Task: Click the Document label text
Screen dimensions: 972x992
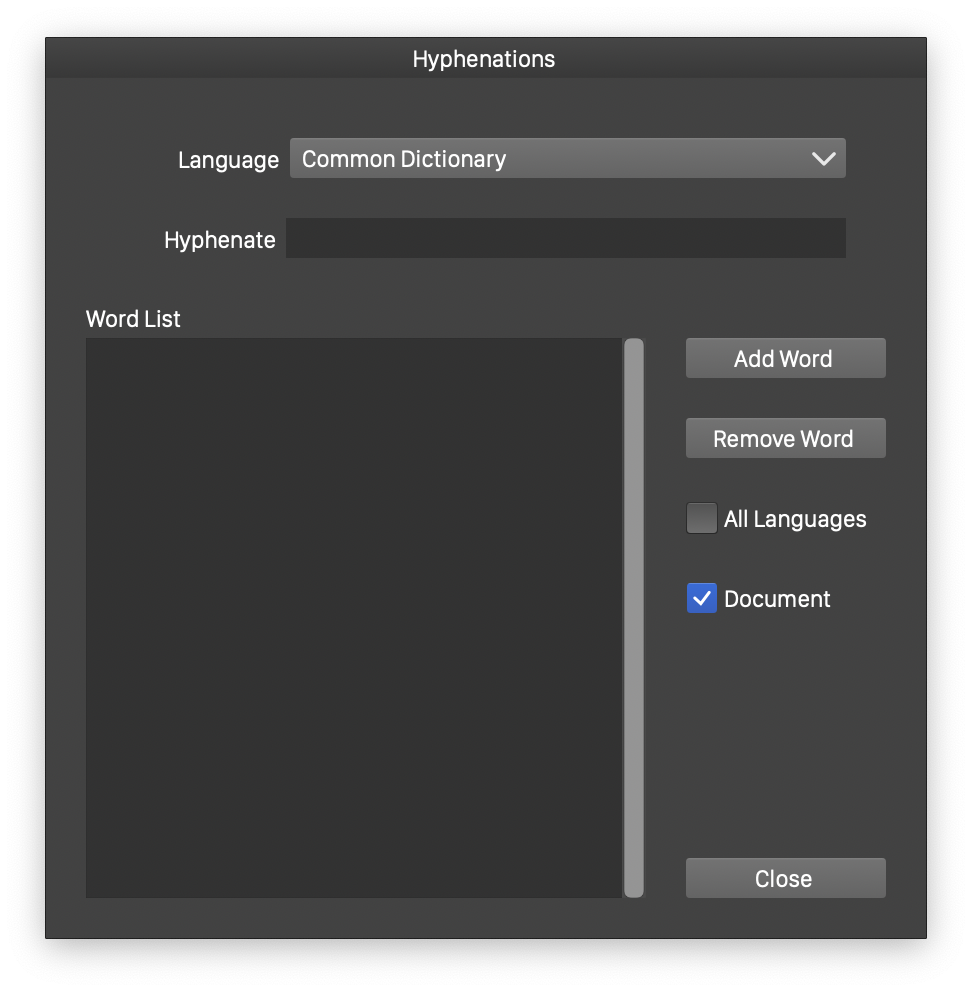Action: coord(777,599)
